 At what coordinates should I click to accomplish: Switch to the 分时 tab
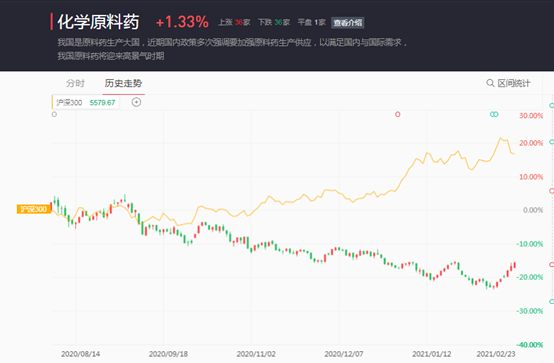point(75,83)
